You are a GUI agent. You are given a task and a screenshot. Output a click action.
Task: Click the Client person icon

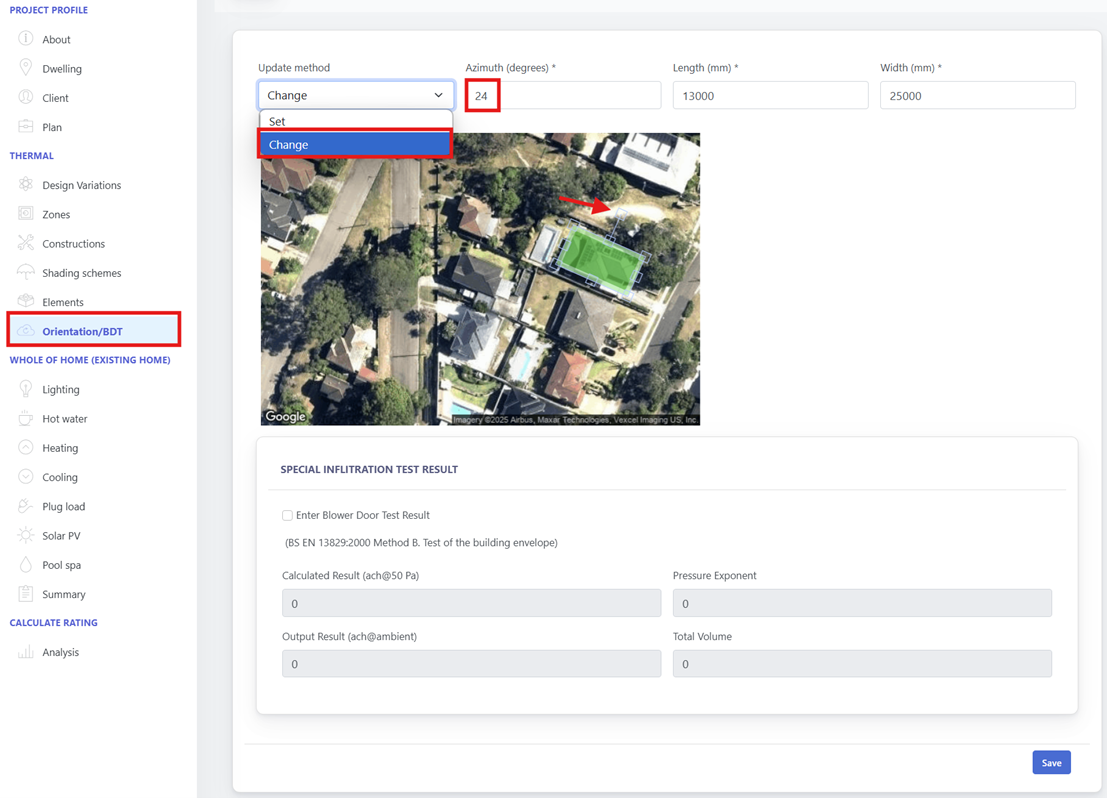25,97
